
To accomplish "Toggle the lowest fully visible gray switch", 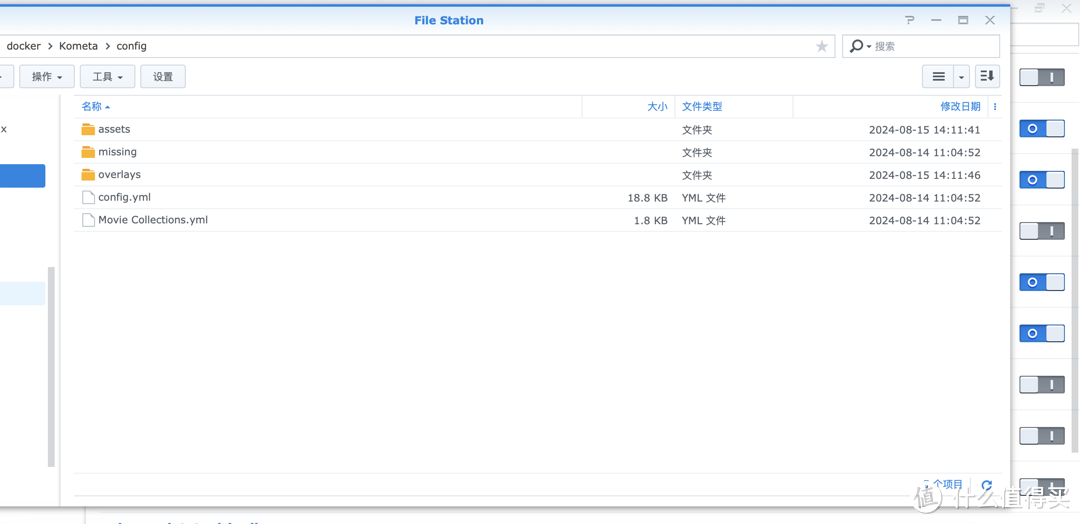I will click(x=1041, y=436).
